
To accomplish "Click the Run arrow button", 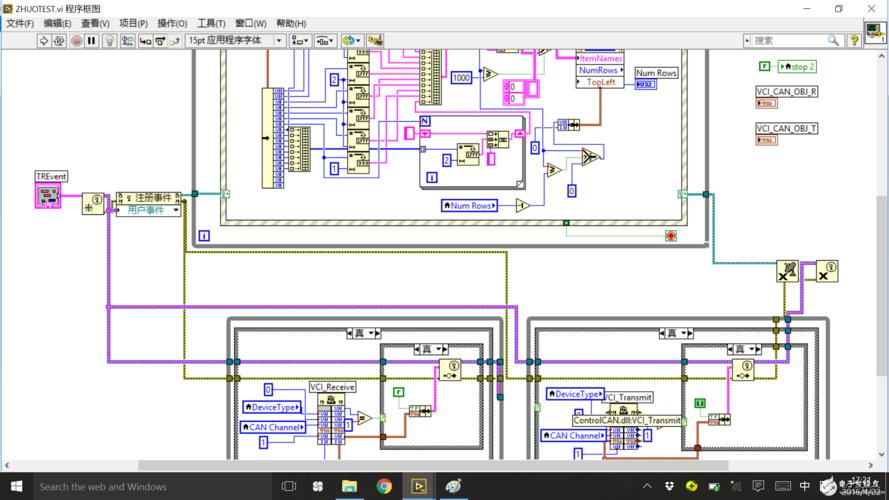I will 44,41.
